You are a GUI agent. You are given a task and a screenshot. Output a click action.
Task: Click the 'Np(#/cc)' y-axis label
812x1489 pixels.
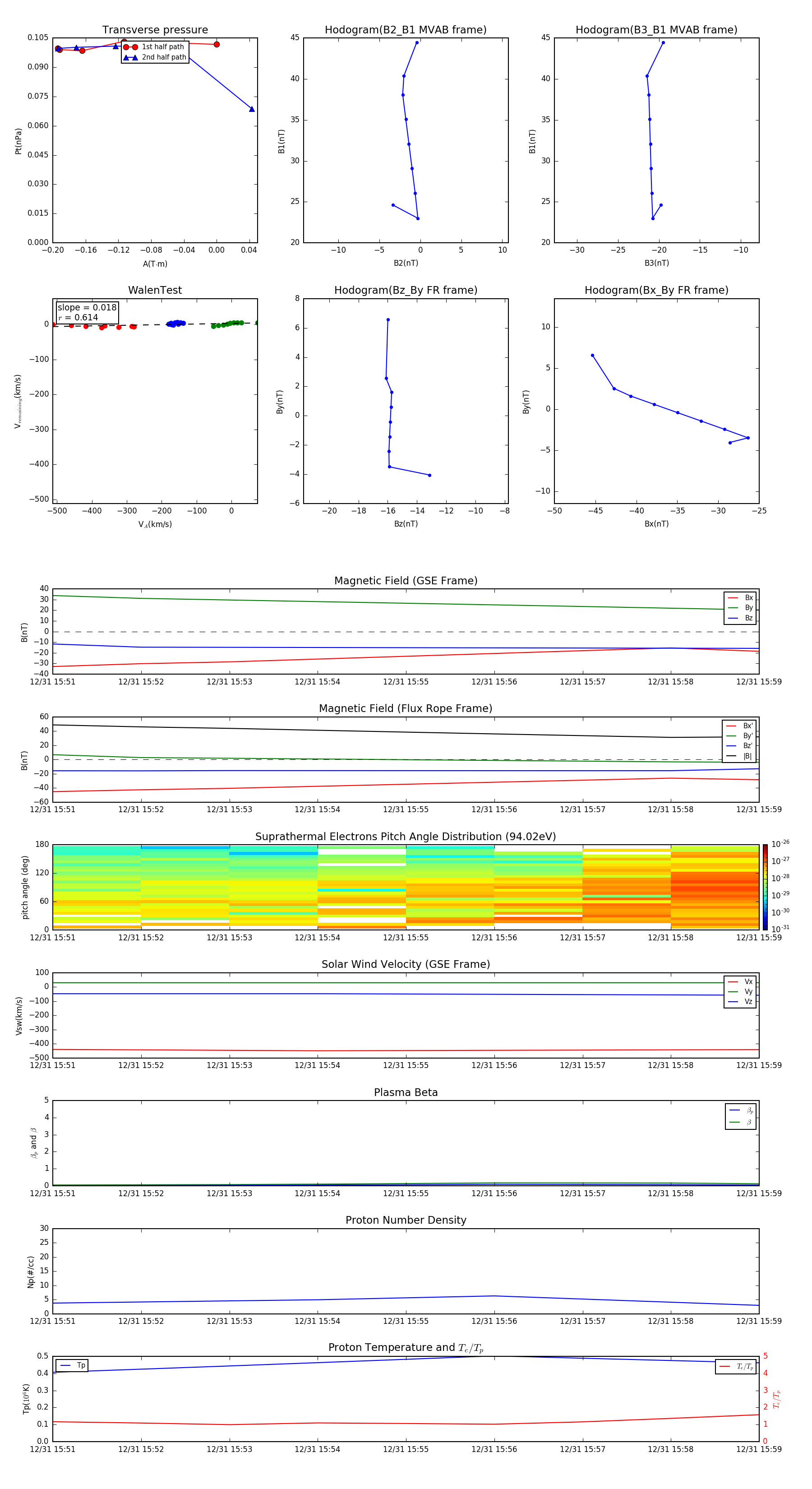point(31,1272)
